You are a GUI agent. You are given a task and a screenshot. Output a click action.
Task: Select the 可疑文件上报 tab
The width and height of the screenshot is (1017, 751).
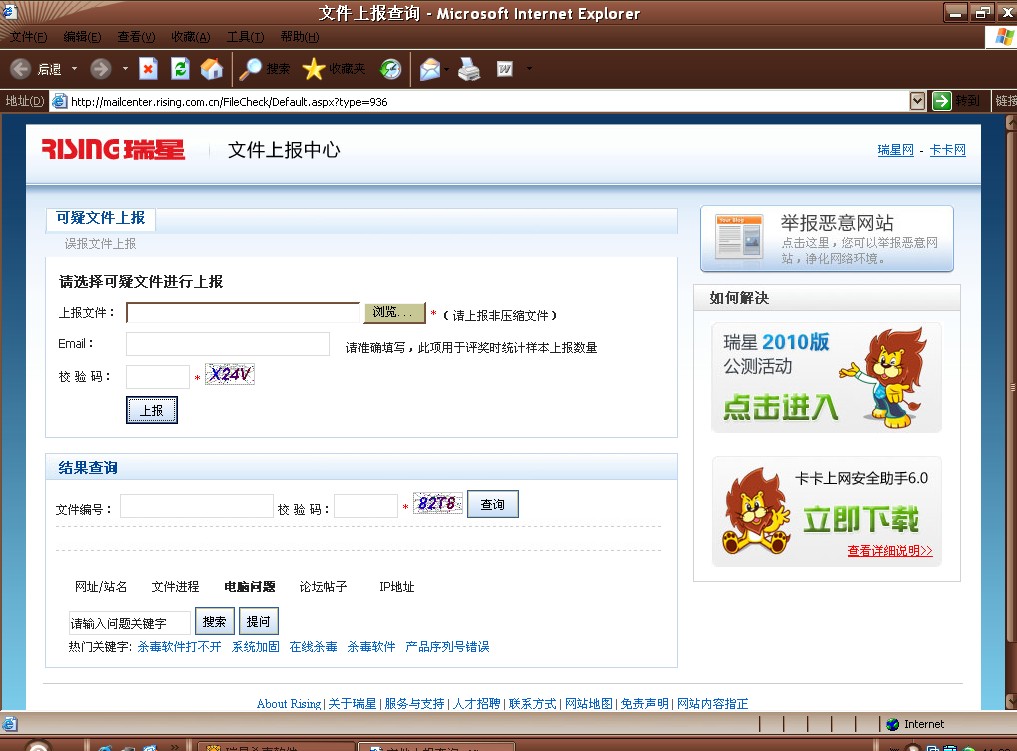tap(101, 219)
